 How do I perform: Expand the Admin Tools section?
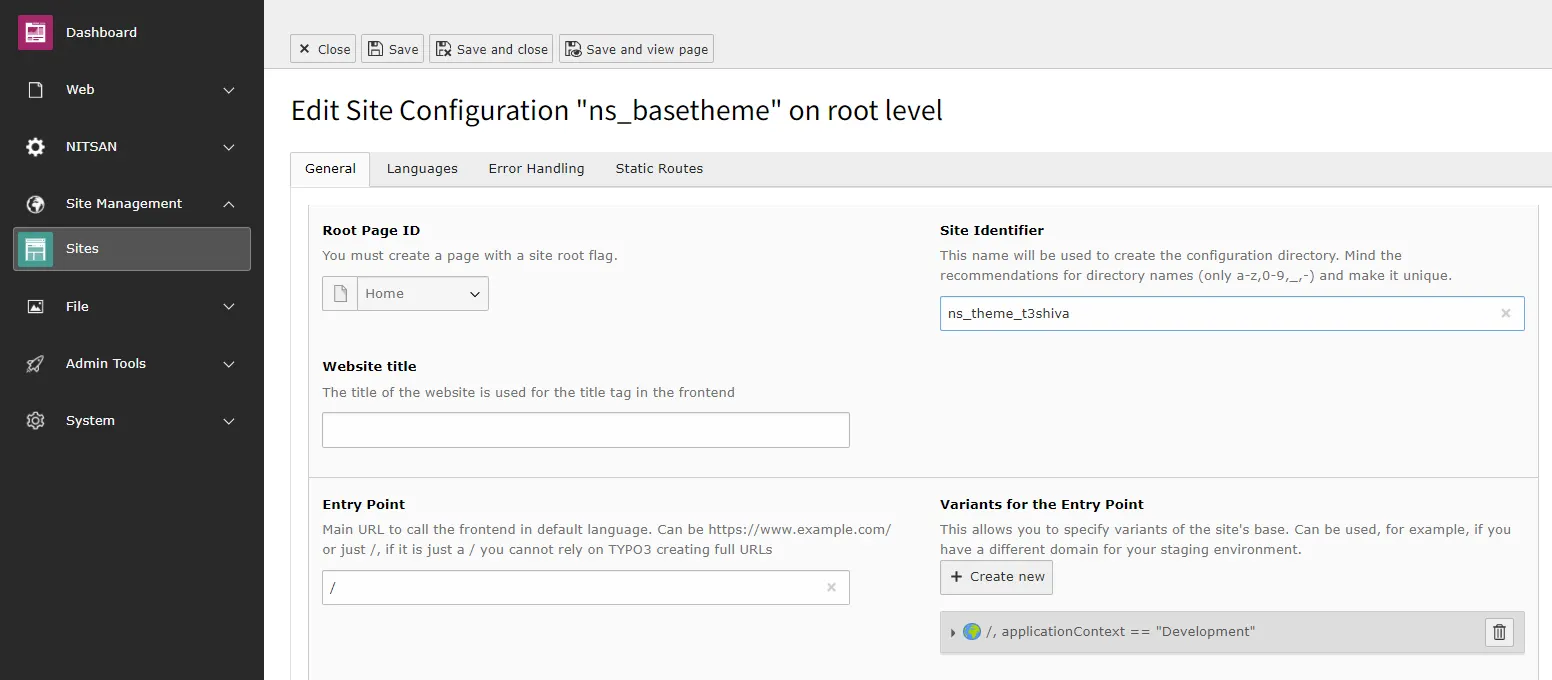pyautogui.click(x=229, y=364)
